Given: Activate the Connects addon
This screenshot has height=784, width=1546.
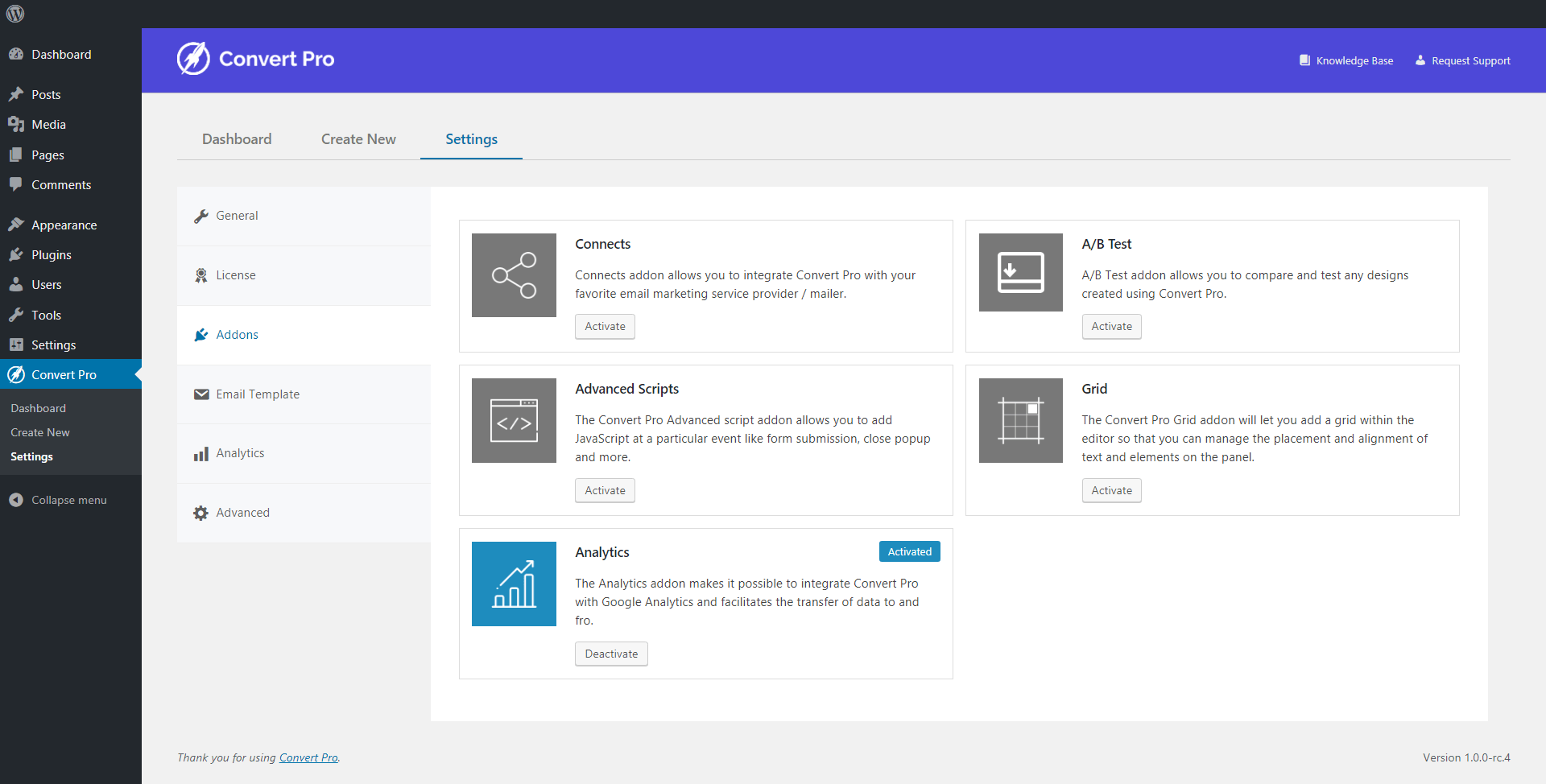Looking at the screenshot, I should 605,326.
